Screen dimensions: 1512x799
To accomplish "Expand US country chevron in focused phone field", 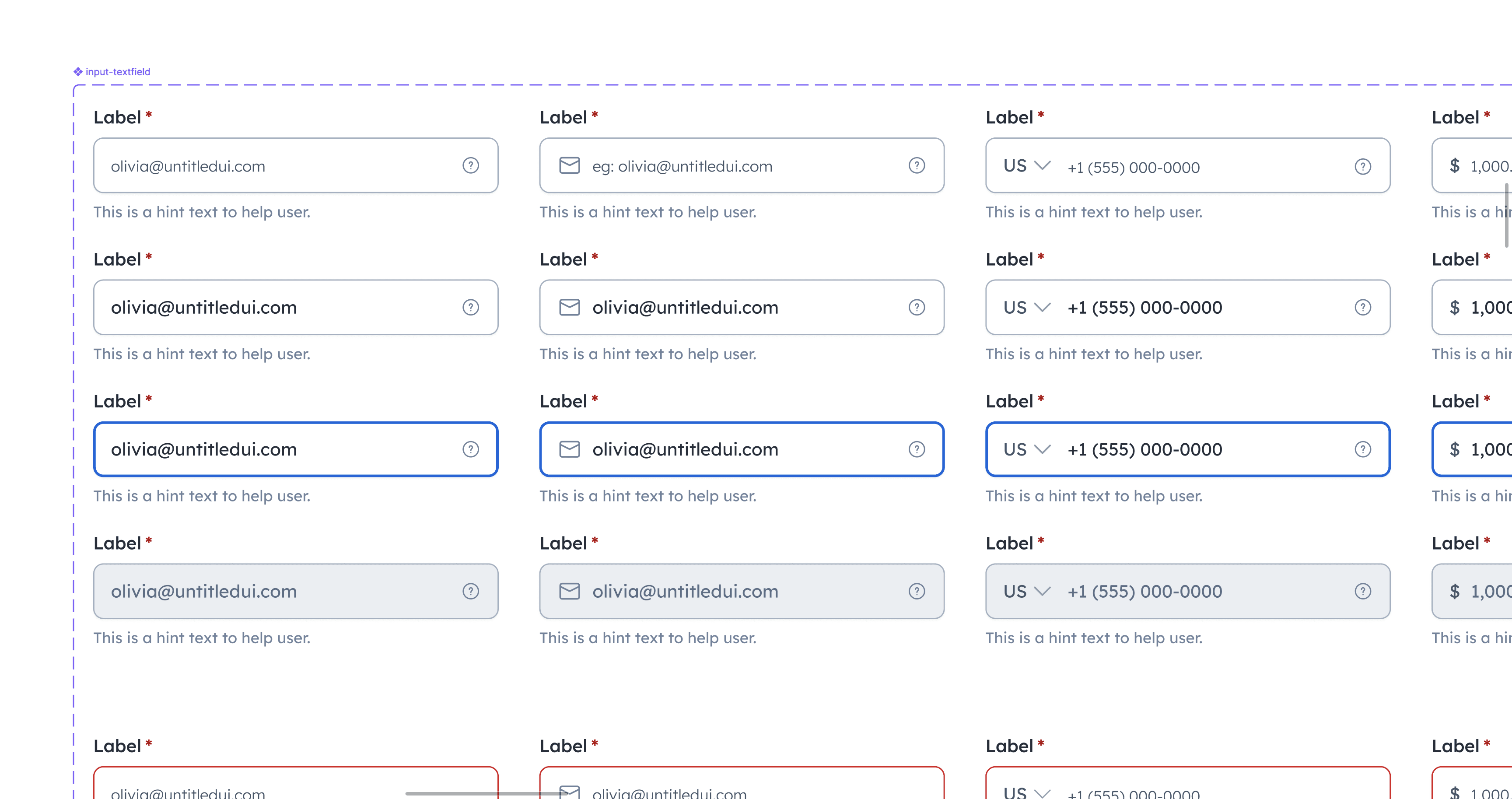I will click(1042, 449).
